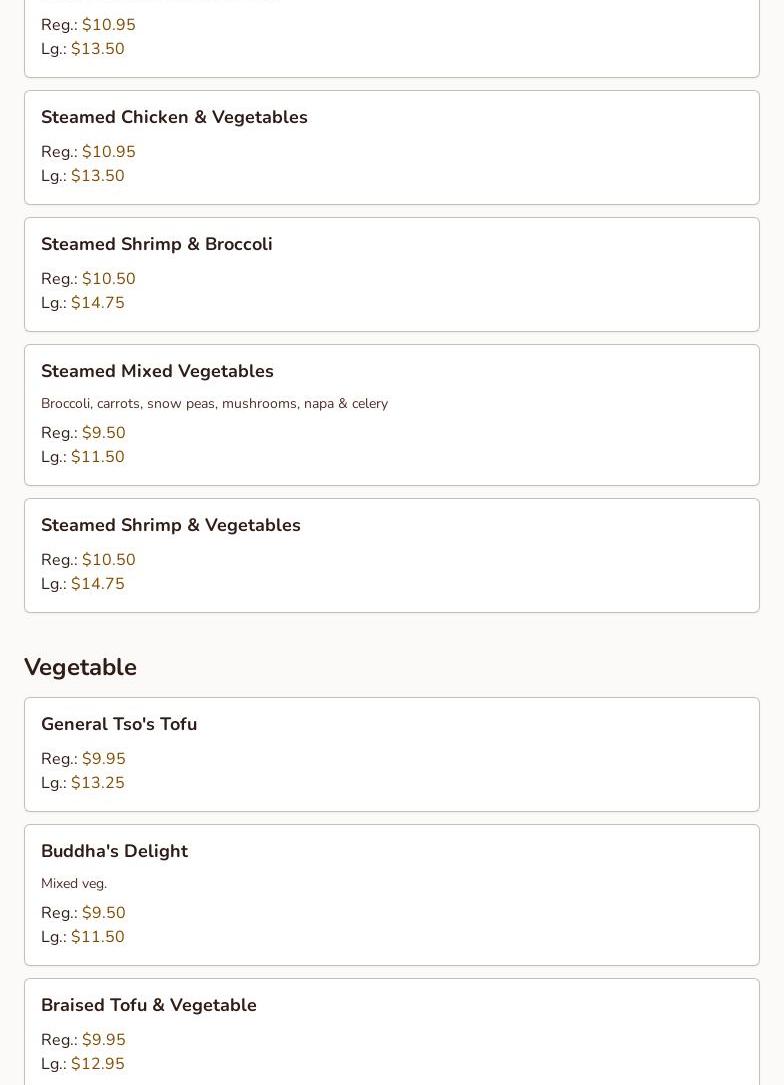Image resolution: width=784 pixels, height=1085 pixels.
Task: Select Steamed Shrimp & Broccoli large $14.75 price
Action: click(x=97, y=303)
